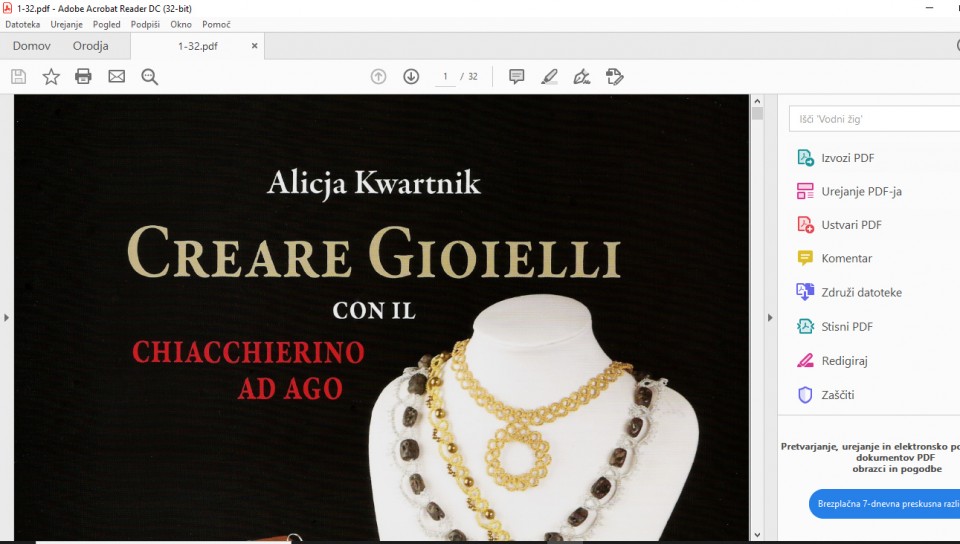The height and width of the screenshot is (544, 960).
Task: Click the Stisni PDF icon
Action: pyautogui.click(x=805, y=326)
